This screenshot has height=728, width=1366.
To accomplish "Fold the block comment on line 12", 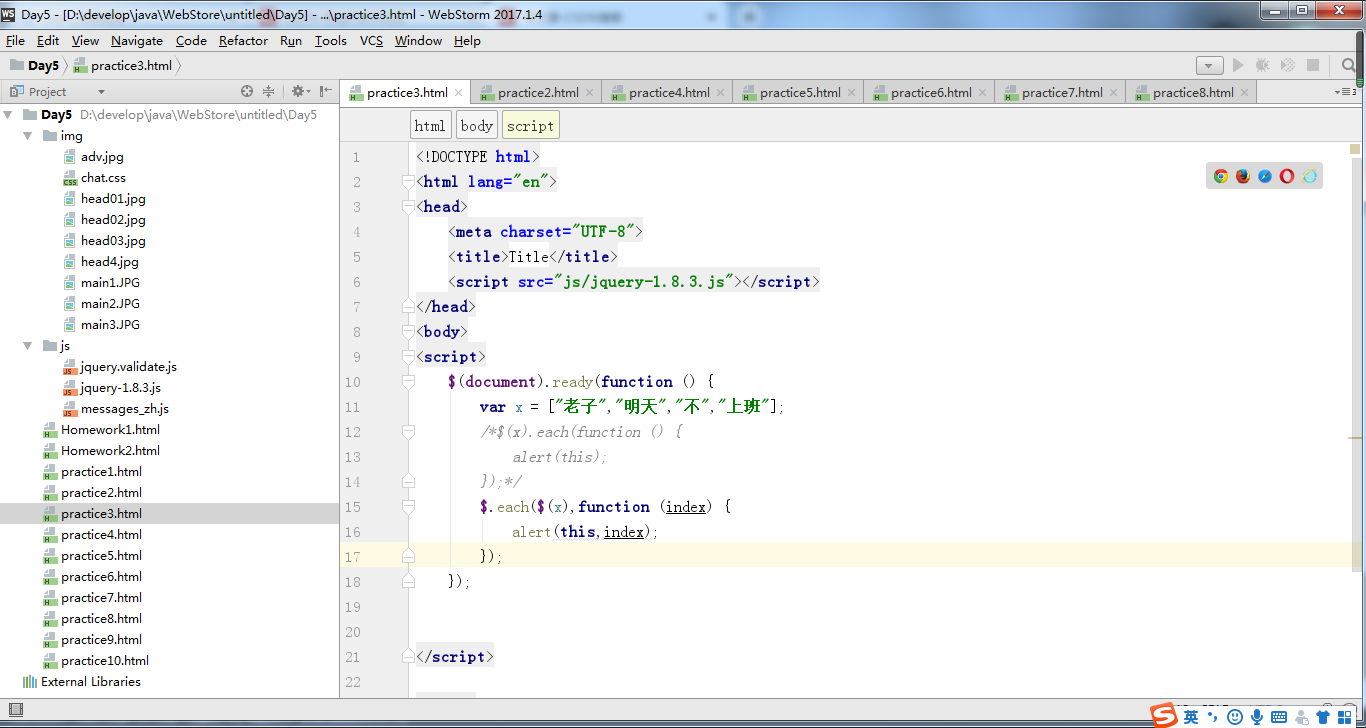I will tap(408, 432).
